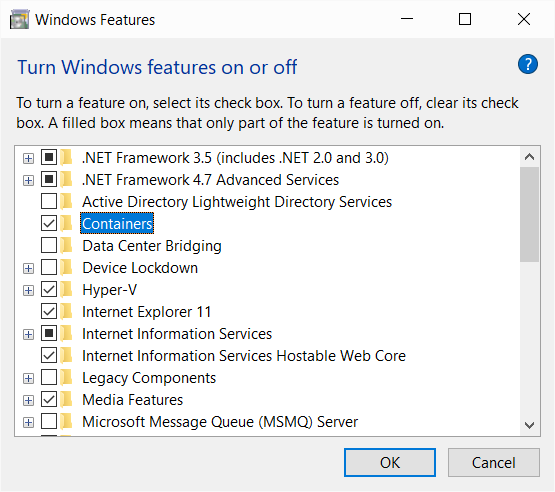Expand the Microsoft Message Queue Server node
The image size is (555, 492).
(x=28, y=422)
